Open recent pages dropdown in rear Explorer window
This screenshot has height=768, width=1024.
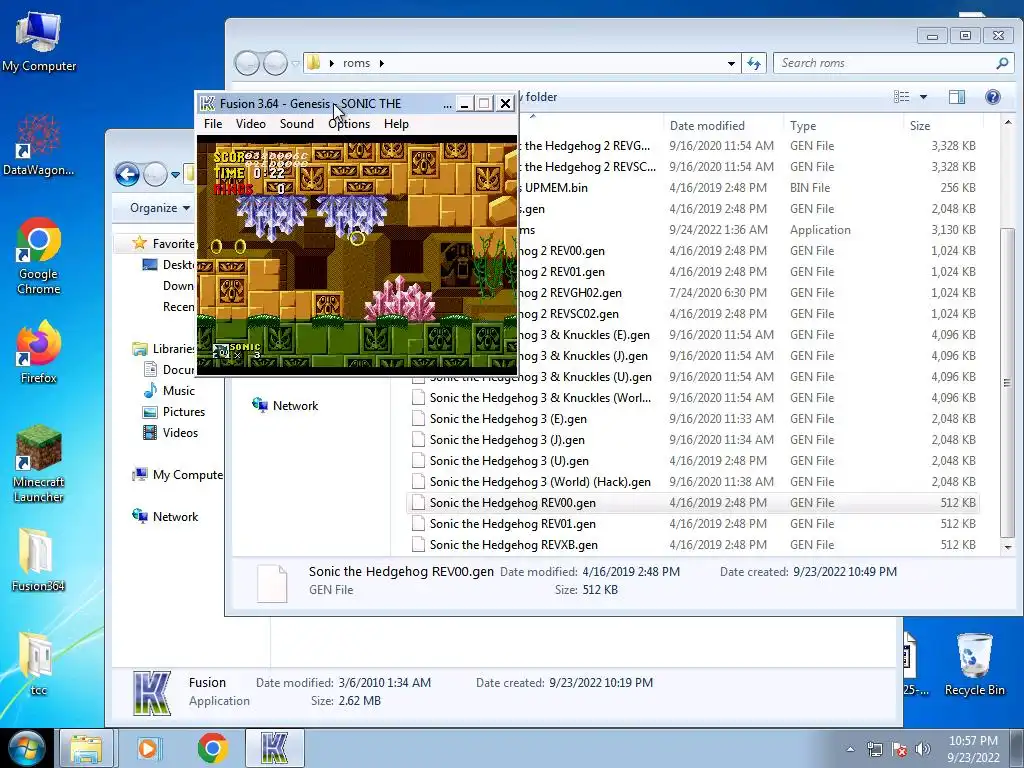[x=175, y=175]
